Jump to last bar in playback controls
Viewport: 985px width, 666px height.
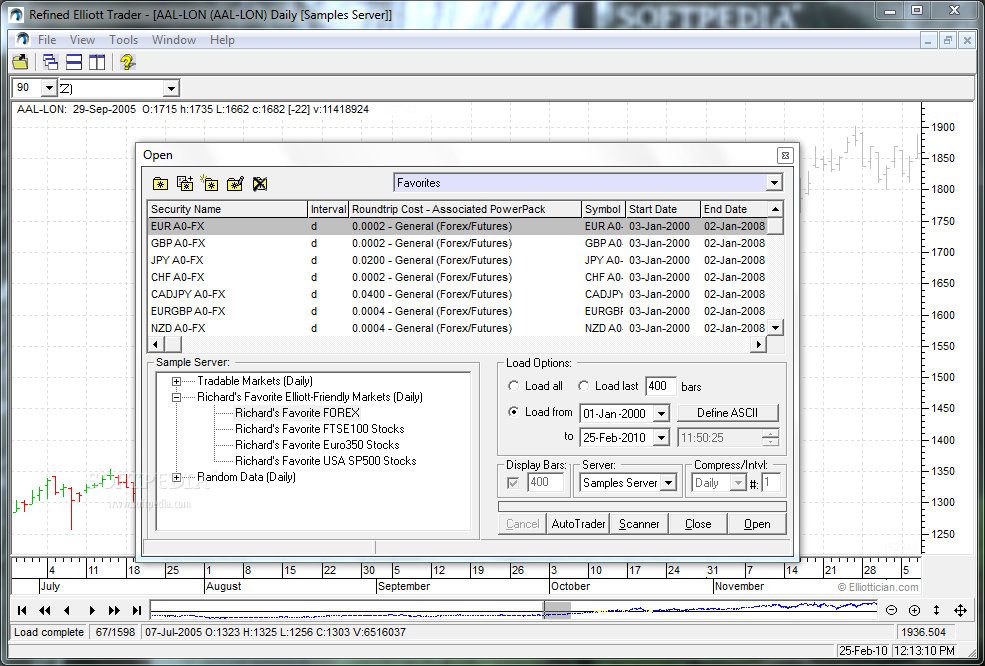point(137,609)
